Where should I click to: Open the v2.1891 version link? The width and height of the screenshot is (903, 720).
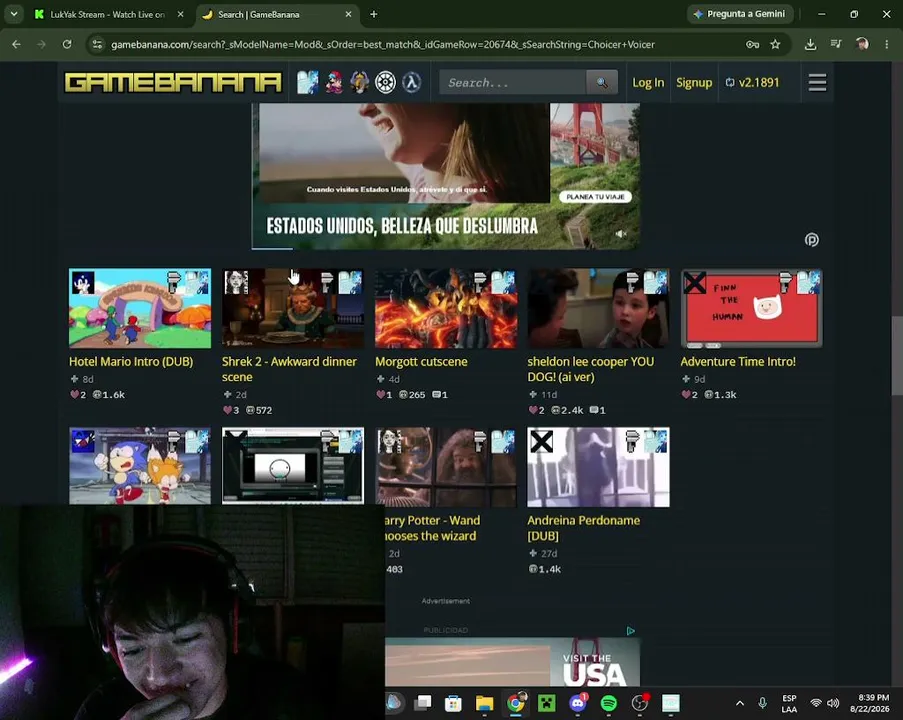pyautogui.click(x=752, y=82)
